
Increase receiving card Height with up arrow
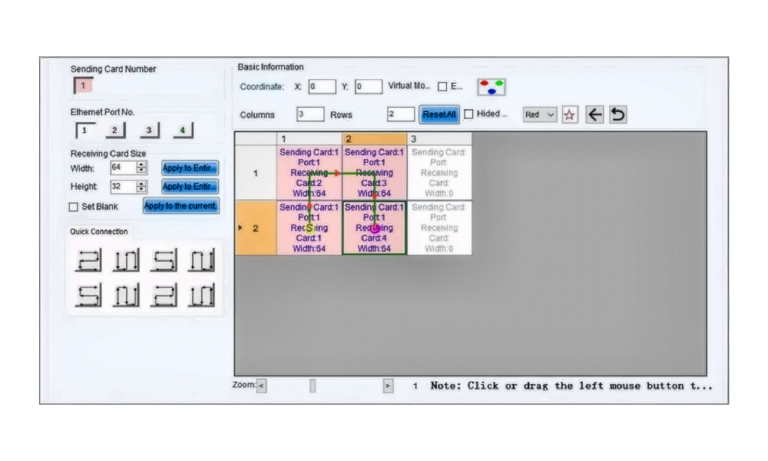pos(142,184)
